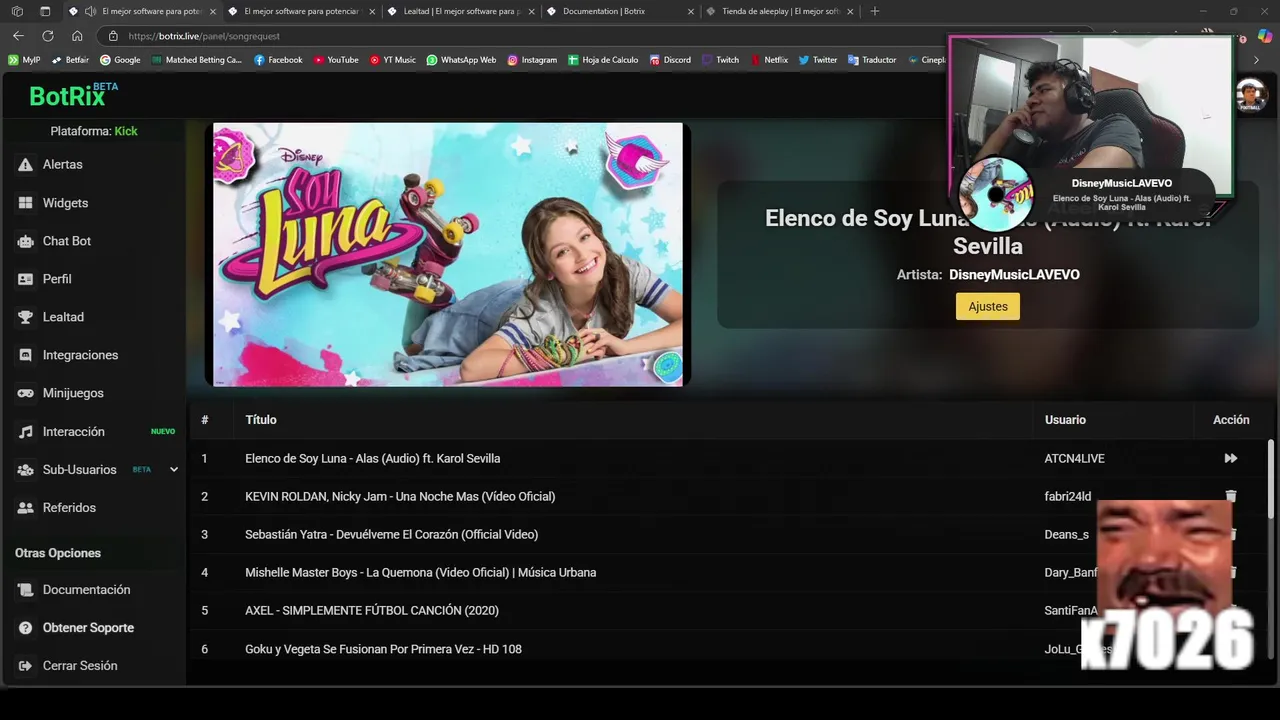Open Integraciones in the sidebar
The image size is (1280, 720).
pos(80,355)
